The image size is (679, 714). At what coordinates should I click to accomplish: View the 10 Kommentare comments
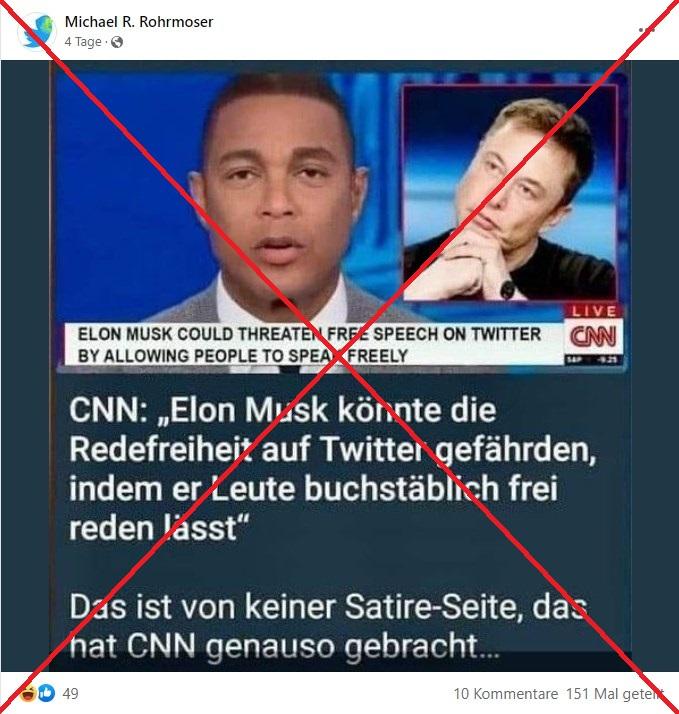coord(505,694)
